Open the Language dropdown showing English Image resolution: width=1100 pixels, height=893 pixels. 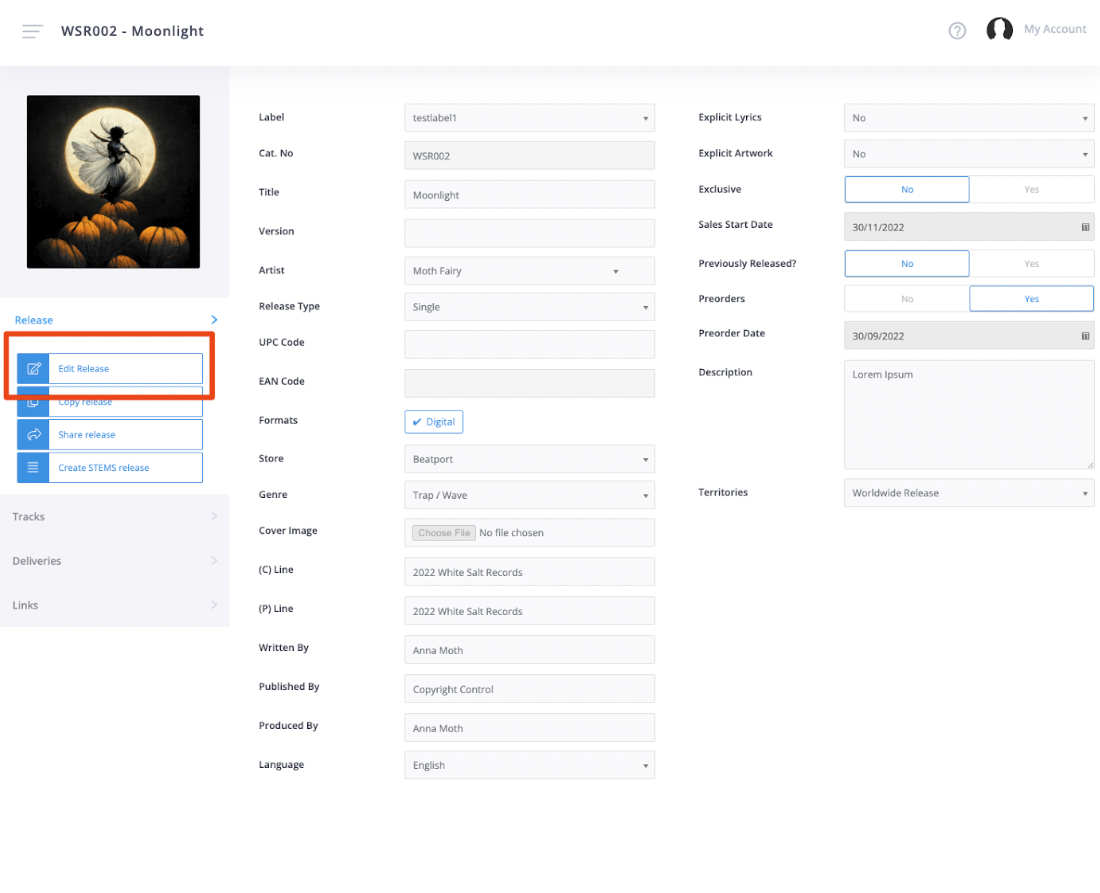(530, 765)
